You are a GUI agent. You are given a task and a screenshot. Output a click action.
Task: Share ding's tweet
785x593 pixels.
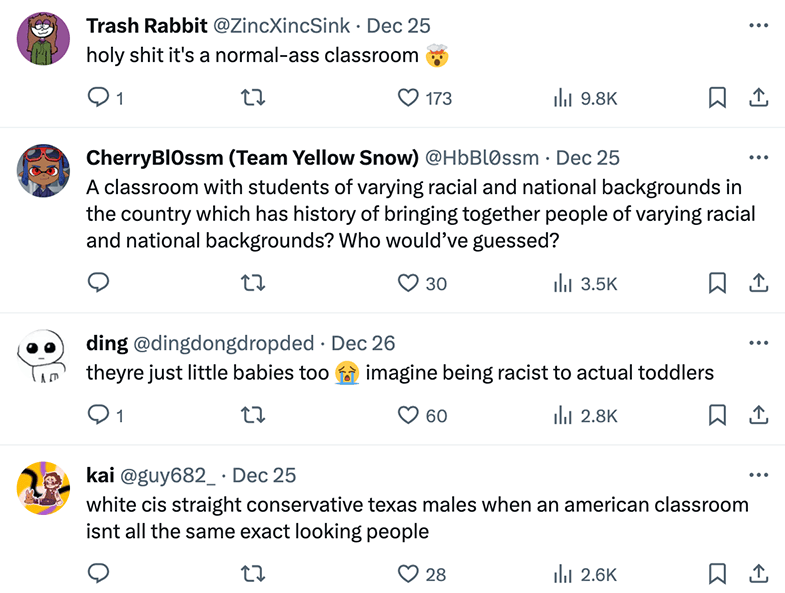pyautogui.click(x=758, y=415)
